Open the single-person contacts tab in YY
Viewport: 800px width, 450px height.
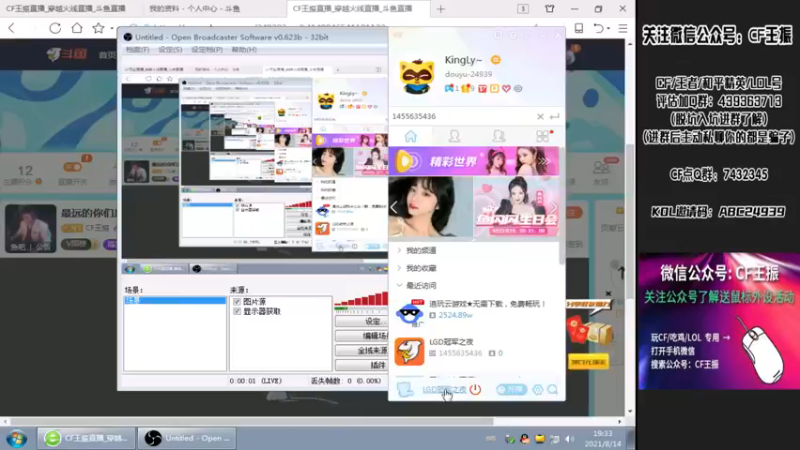(x=454, y=136)
